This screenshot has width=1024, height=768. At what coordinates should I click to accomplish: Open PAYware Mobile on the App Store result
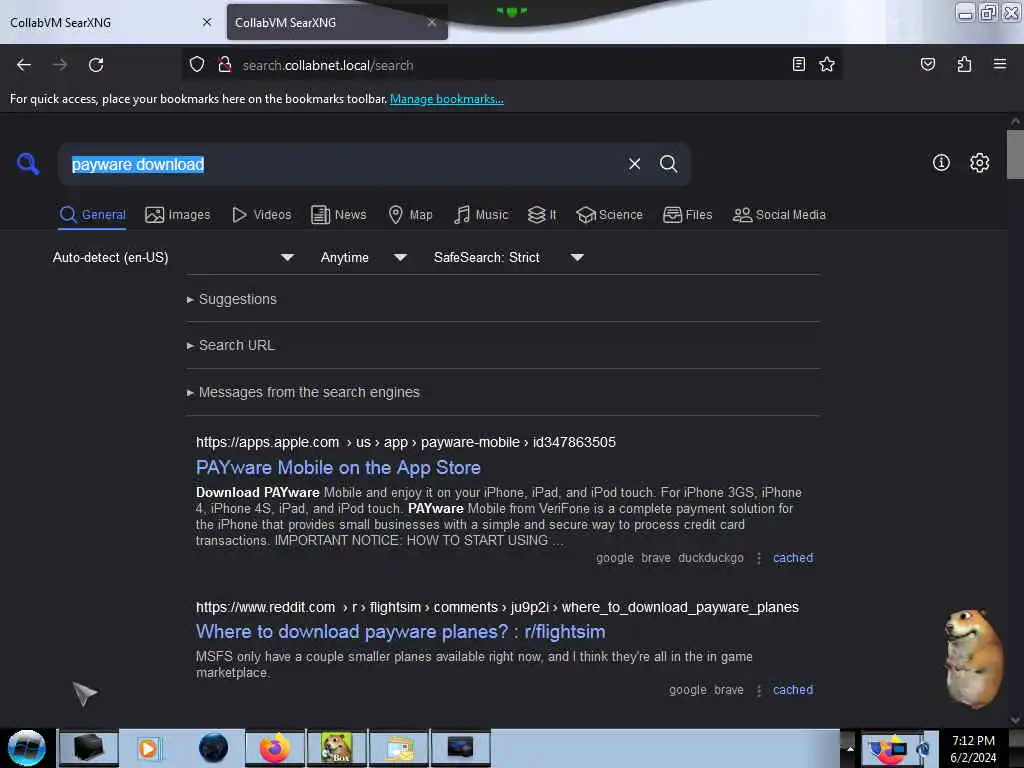(338, 468)
